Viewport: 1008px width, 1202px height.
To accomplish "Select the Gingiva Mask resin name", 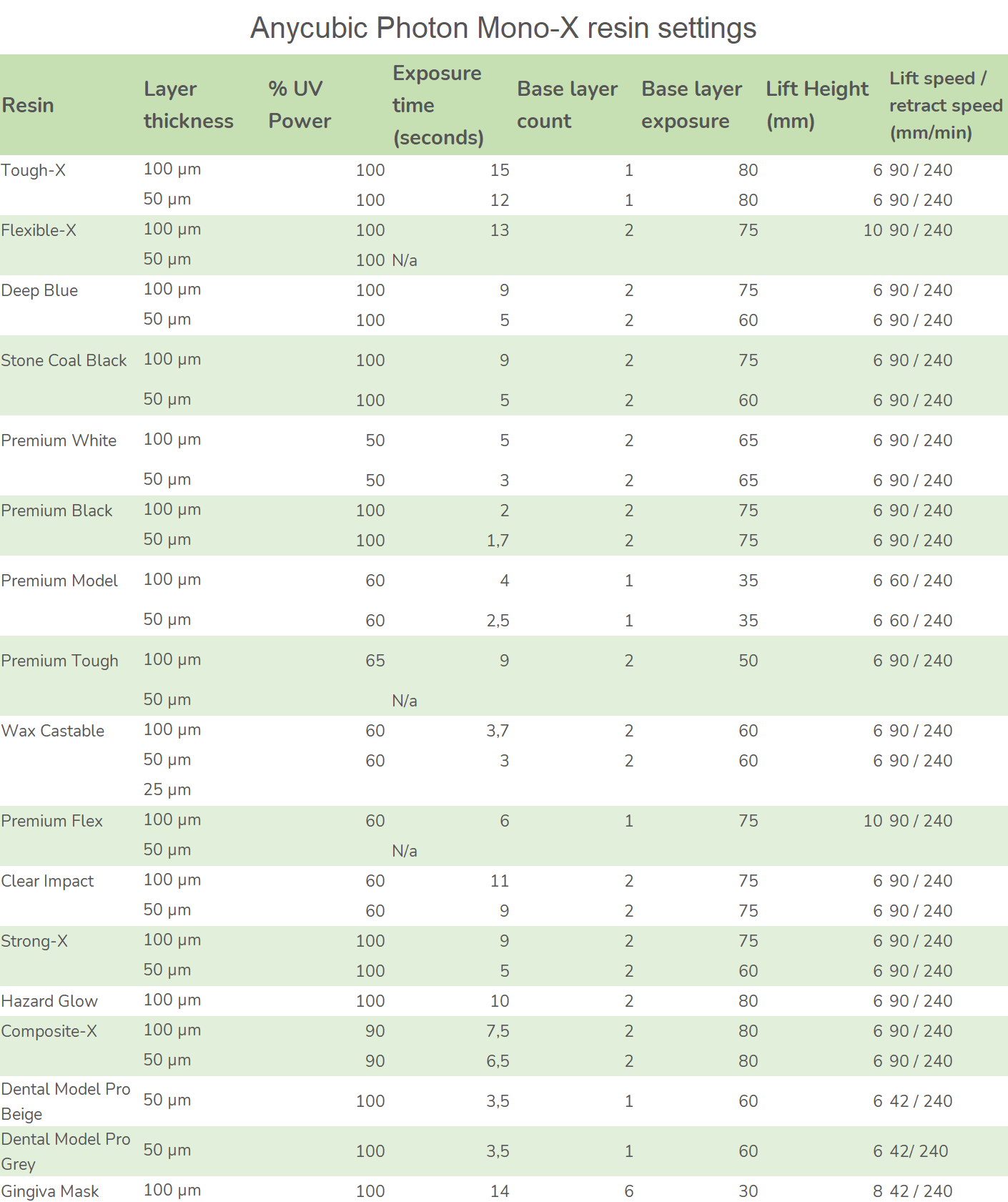I will pos(50,1191).
